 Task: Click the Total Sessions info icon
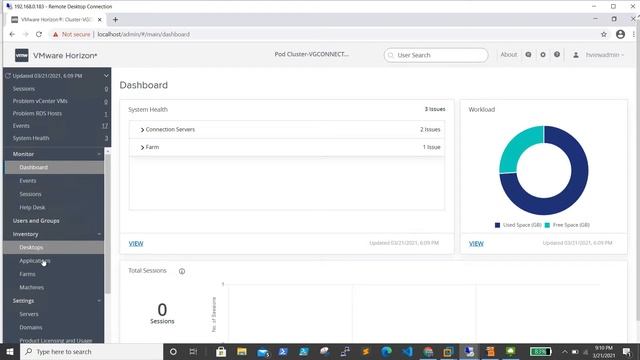[182, 271]
